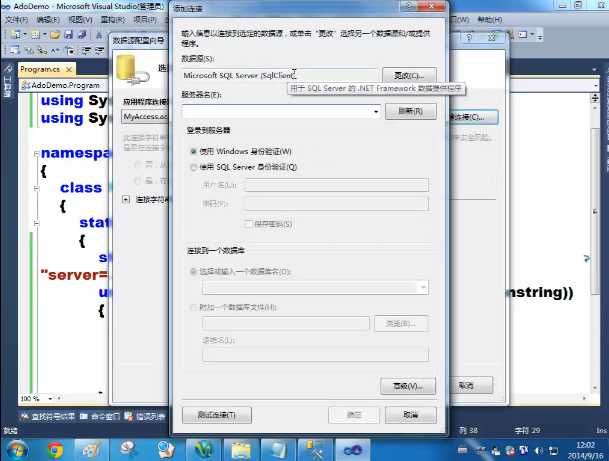Select second radio option in wizard window behind

(137, 181)
